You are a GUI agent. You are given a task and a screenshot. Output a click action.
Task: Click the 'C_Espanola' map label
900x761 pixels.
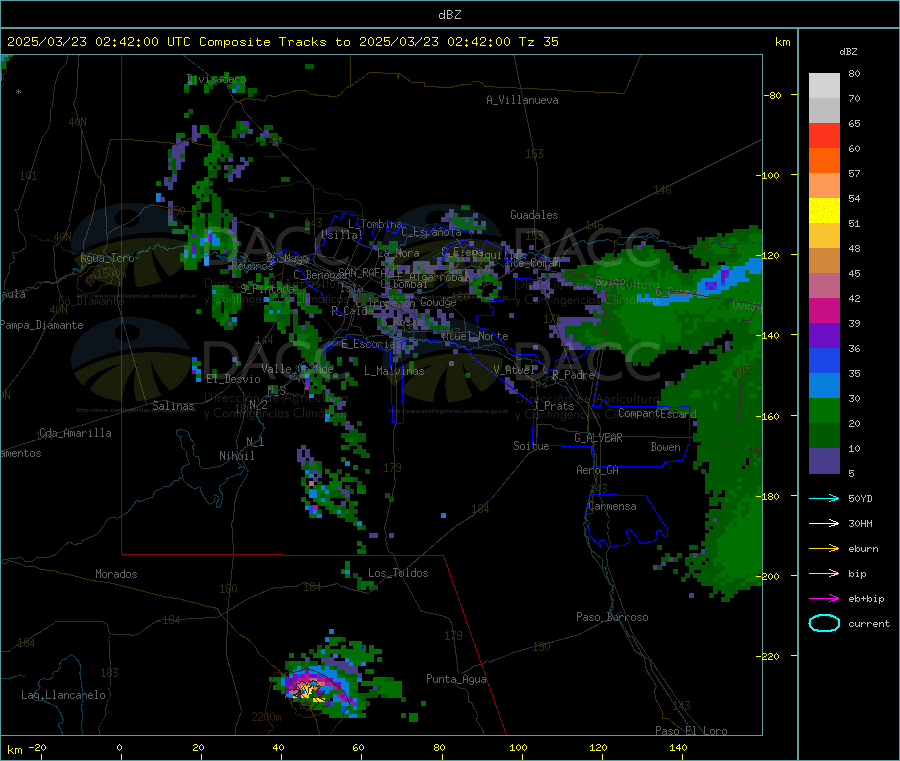(x=431, y=232)
